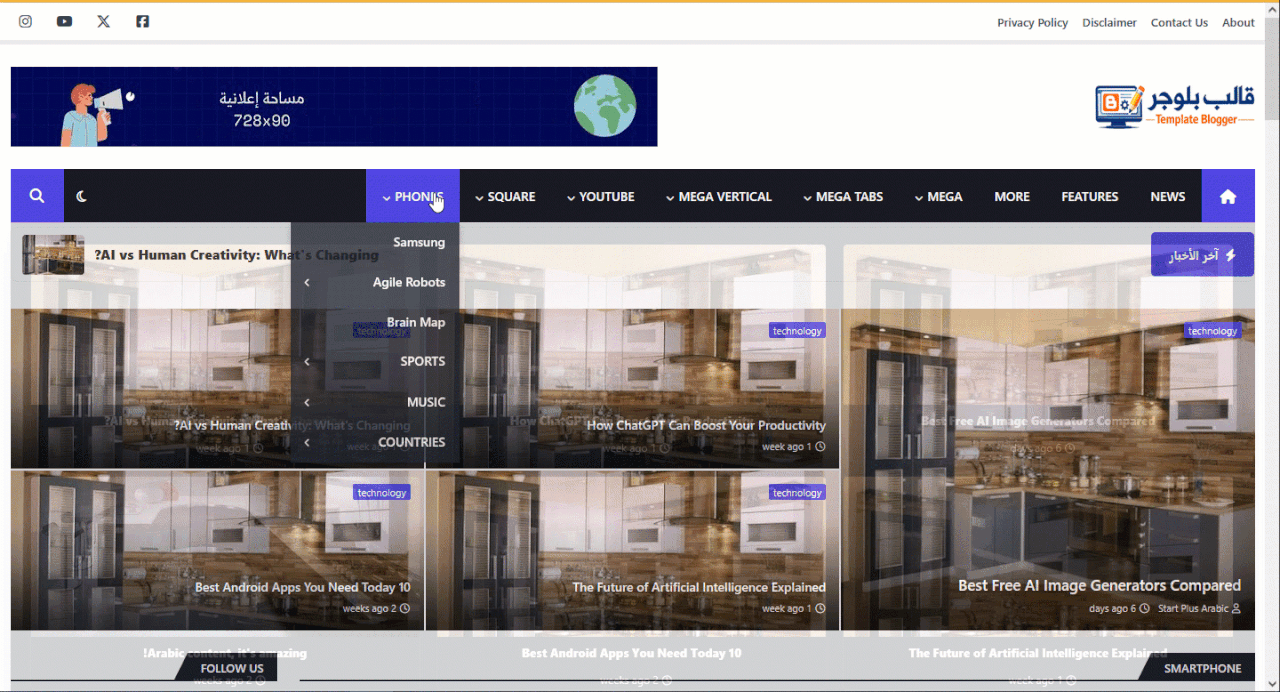Open ticker headline AI vs Human Creativity
The height and width of the screenshot is (692, 1280).
point(237,255)
